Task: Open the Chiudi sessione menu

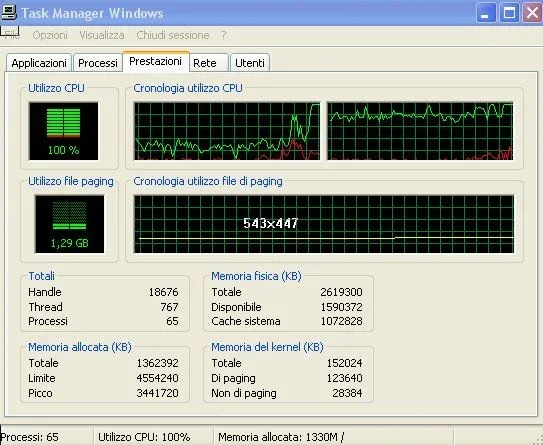Action: 173,35
